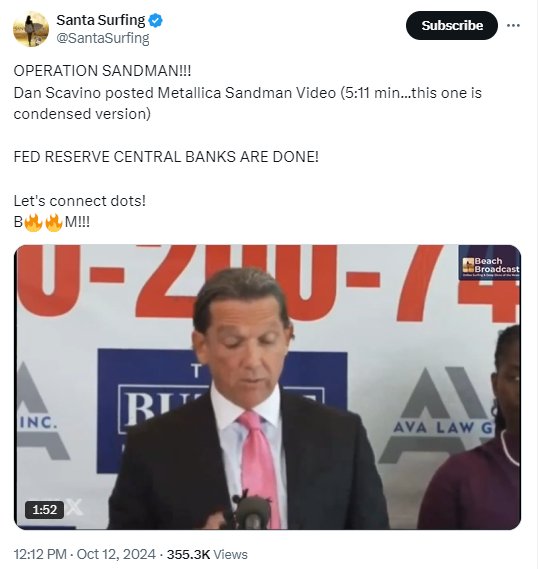View the 355.3K Views count

[x=207, y=554]
